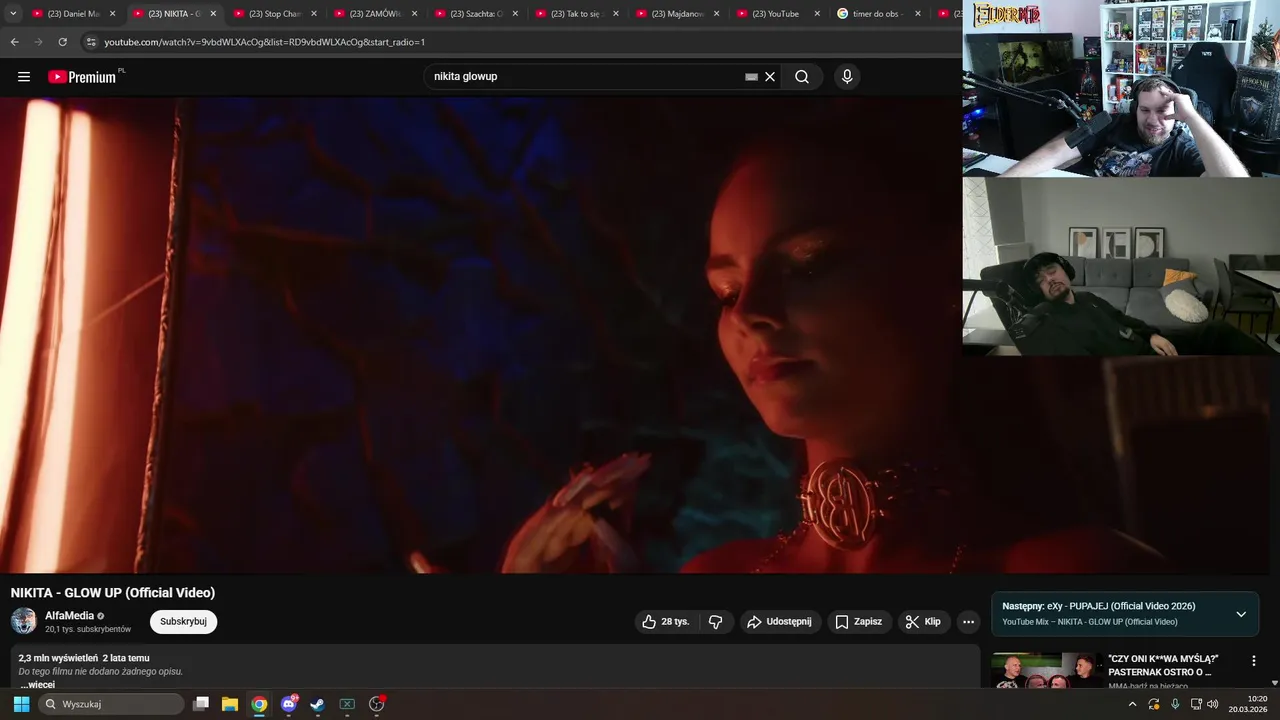Expand description with '...więcej'
Viewport: 1280px width, 720px height.
38,684
